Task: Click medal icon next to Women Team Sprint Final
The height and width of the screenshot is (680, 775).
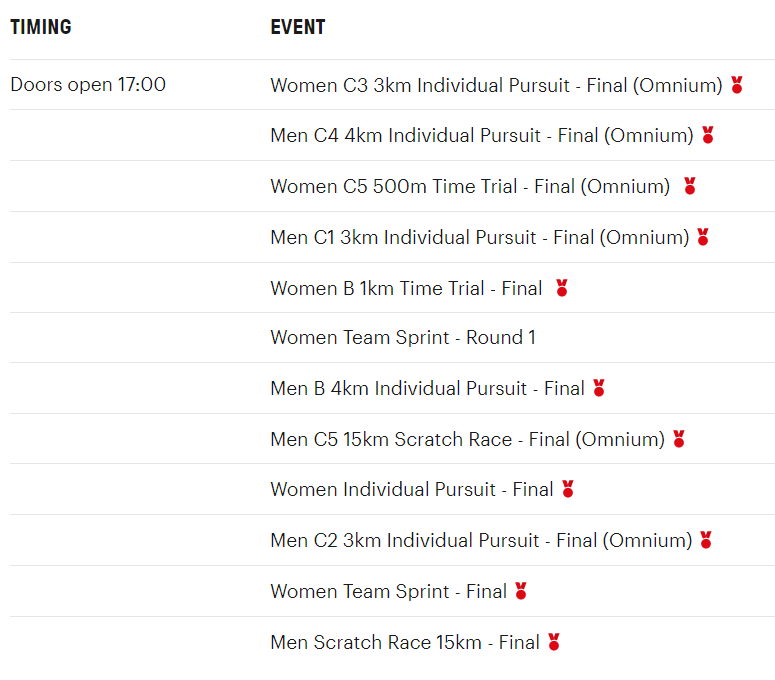Action: pos(521,591)
